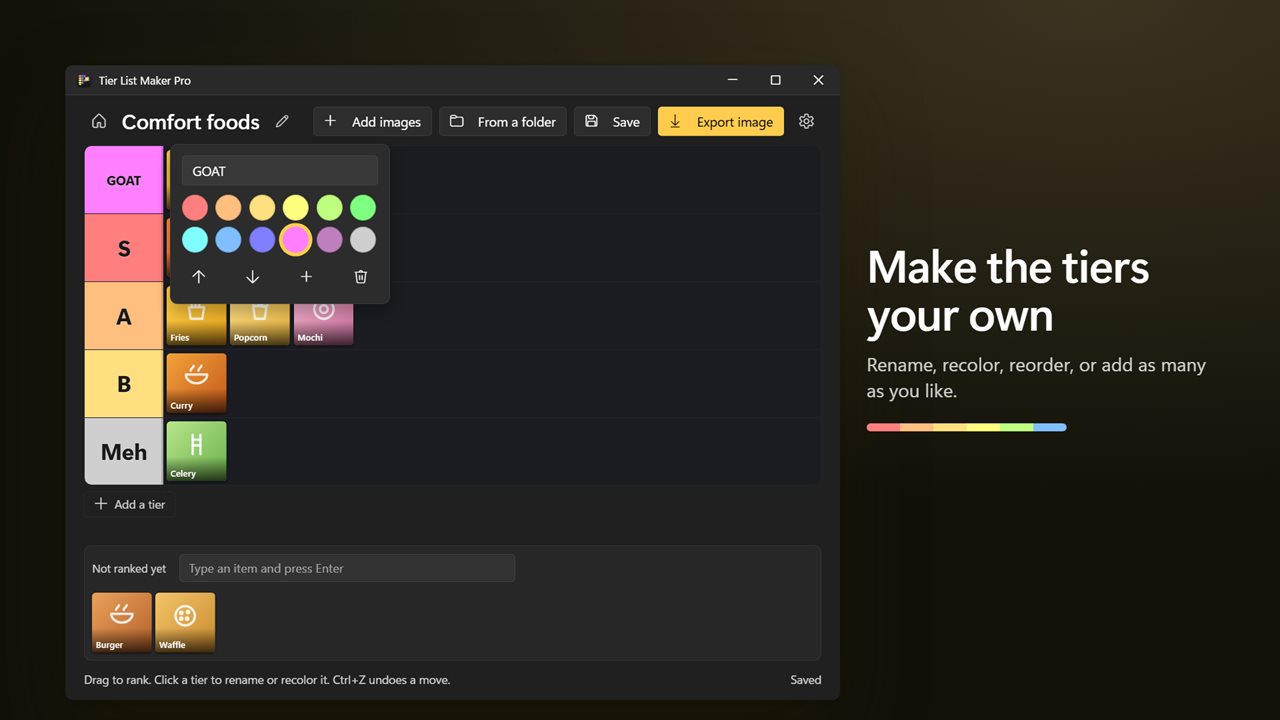This screenshot has width=1280, height=720.
Task: Open the A tier label
Action: (x=124, y=316)
